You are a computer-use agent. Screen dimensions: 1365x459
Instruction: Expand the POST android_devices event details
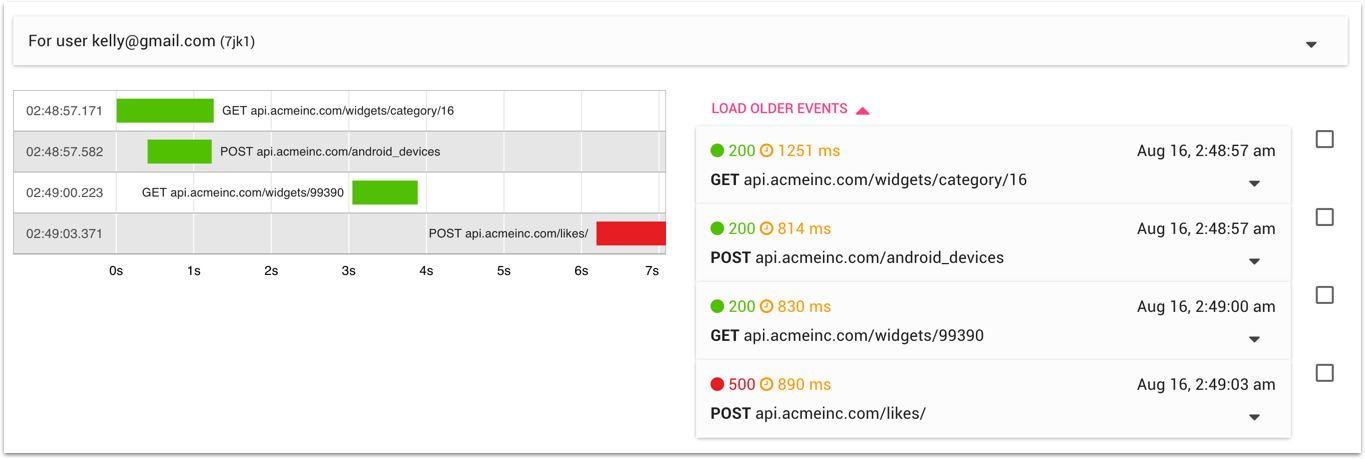click(1254, 262)
